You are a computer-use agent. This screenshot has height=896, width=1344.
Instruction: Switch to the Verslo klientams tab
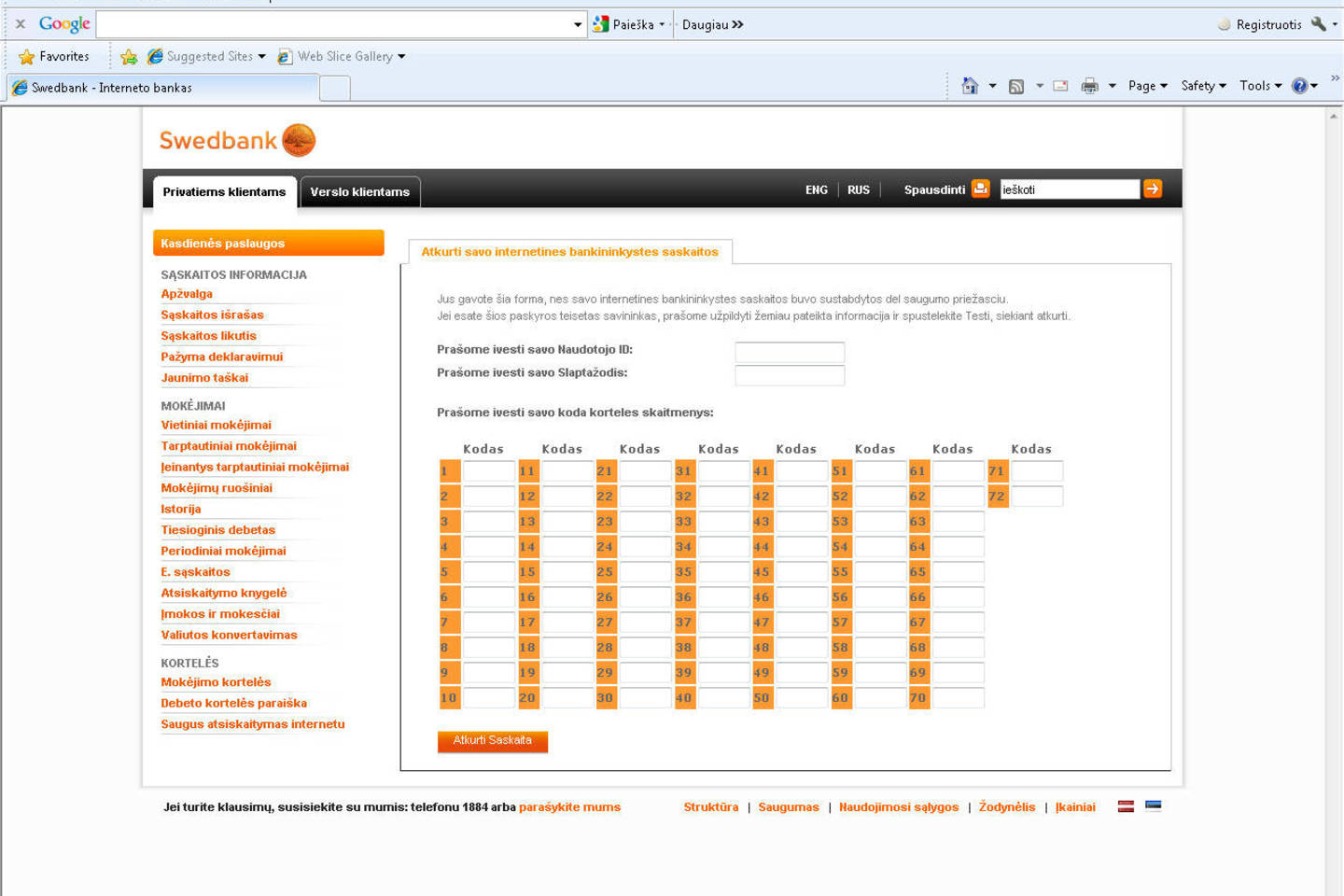[x=360, y=191]
